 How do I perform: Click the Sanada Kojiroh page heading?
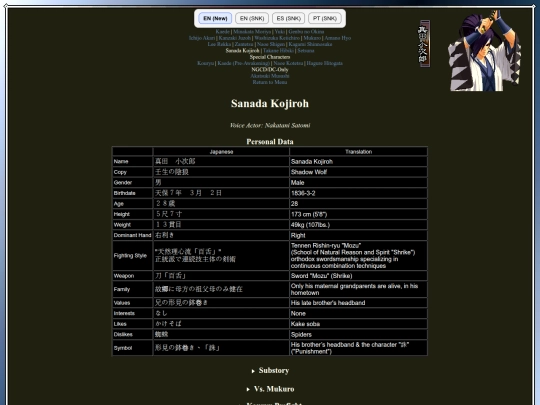(x=270, y=103)
